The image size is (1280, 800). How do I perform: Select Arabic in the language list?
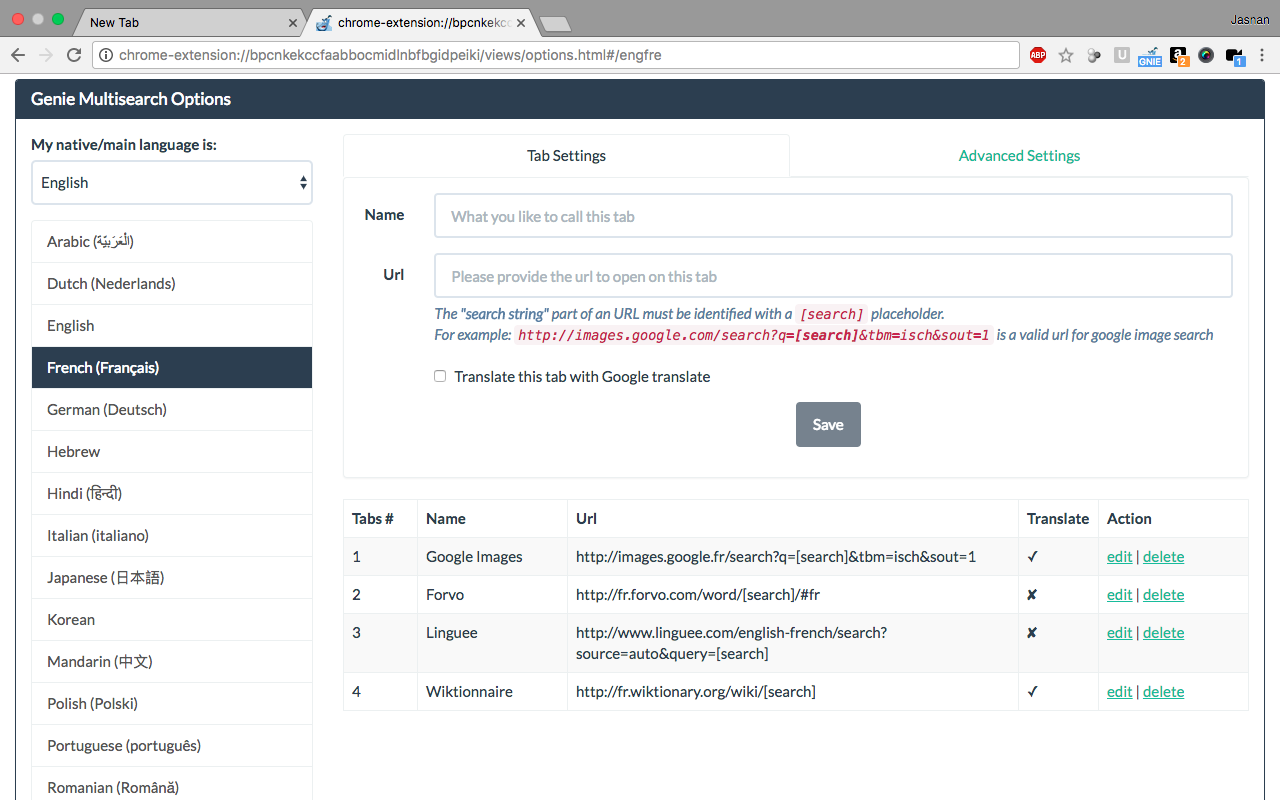coord(172,242)
